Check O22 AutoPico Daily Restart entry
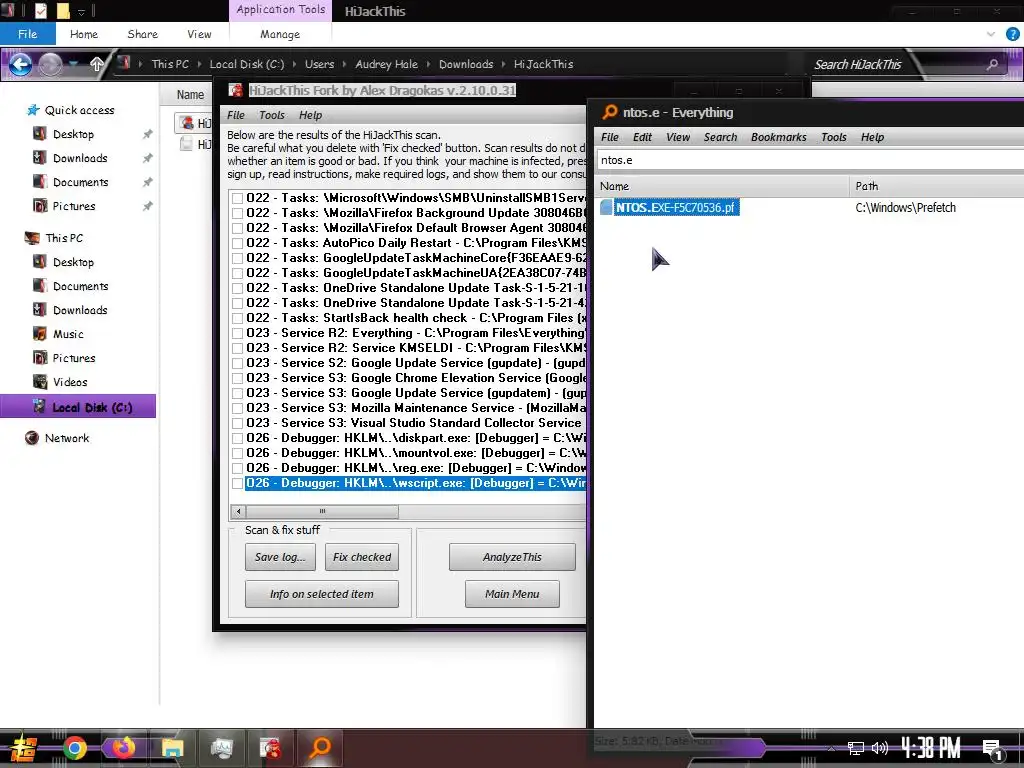 click(238, 243)
